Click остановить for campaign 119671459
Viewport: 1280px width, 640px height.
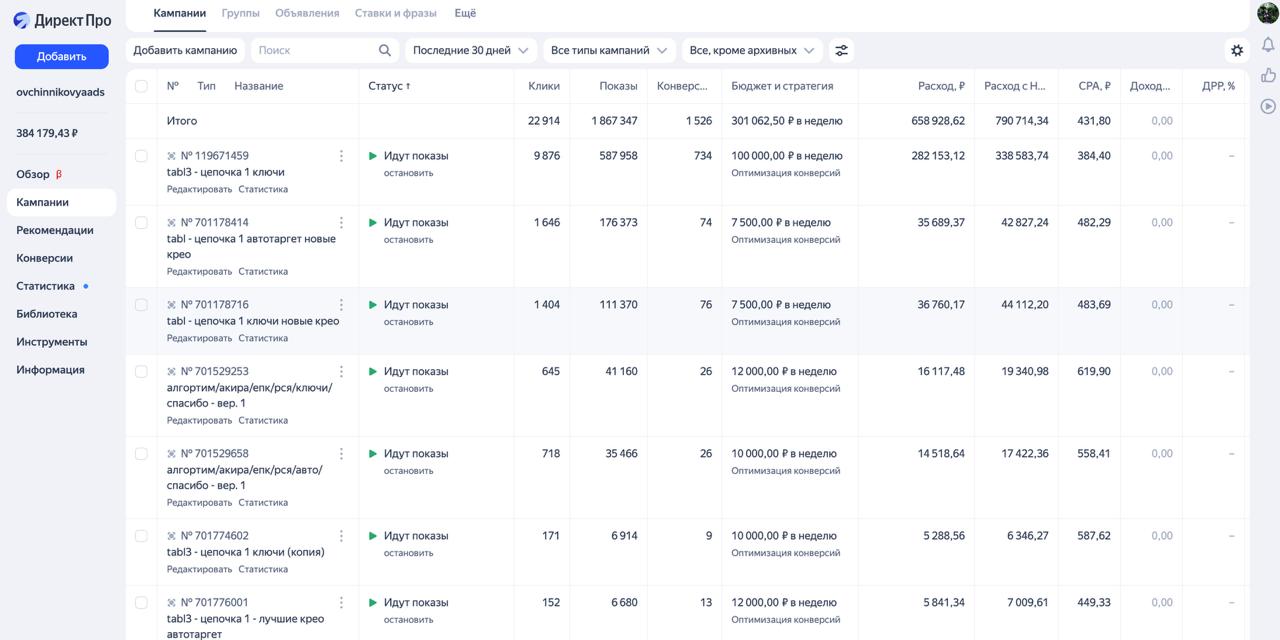pyautogui.click(x=409, y=173)
